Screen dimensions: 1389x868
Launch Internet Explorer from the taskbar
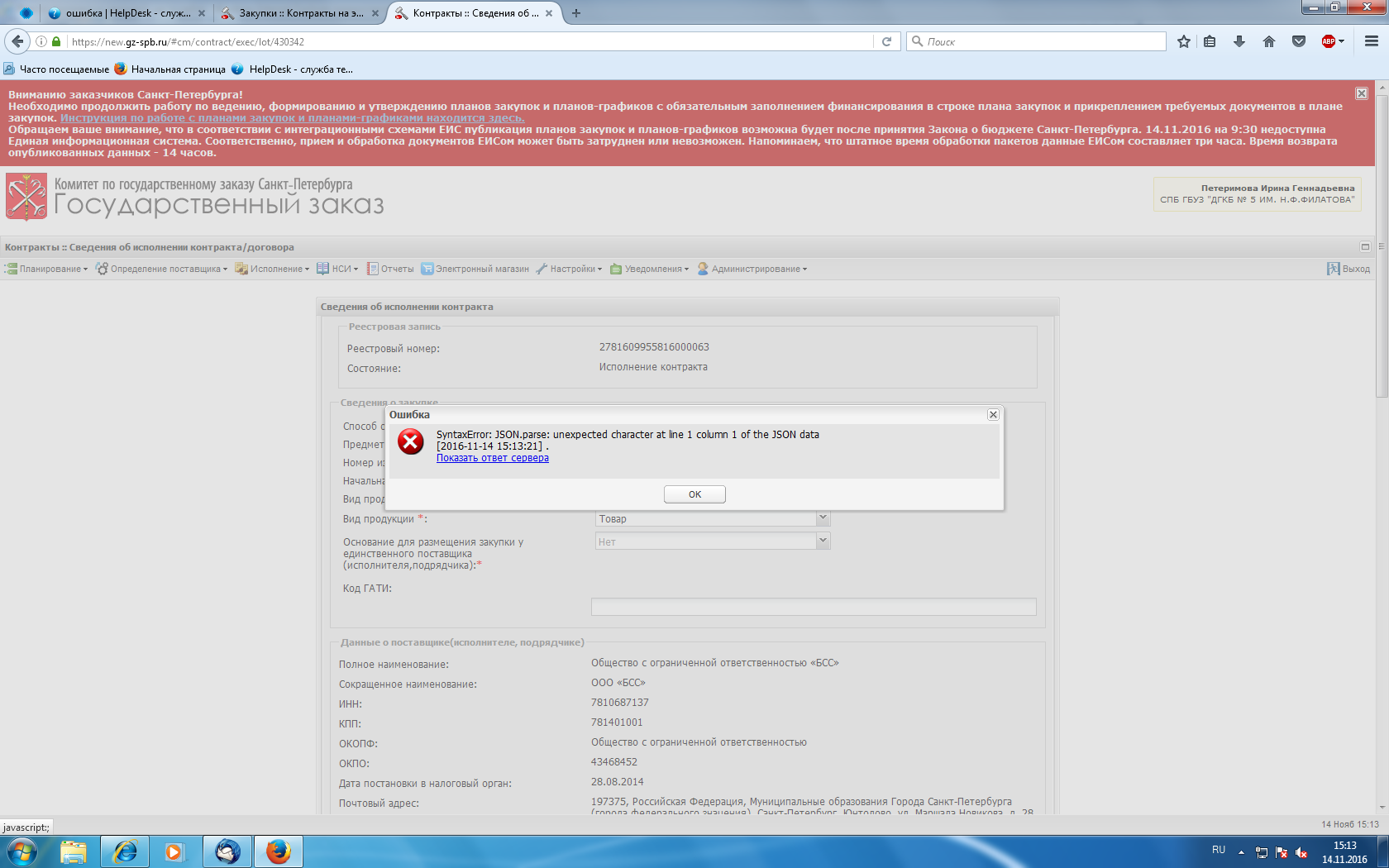pos(125,851)
